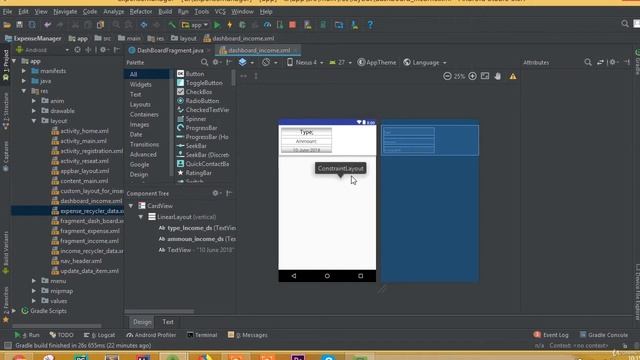Select LinearLayout (vertical) in Component Tree
Image resolution: width=640 pixels, height=360 pixels.
(182, 217)
